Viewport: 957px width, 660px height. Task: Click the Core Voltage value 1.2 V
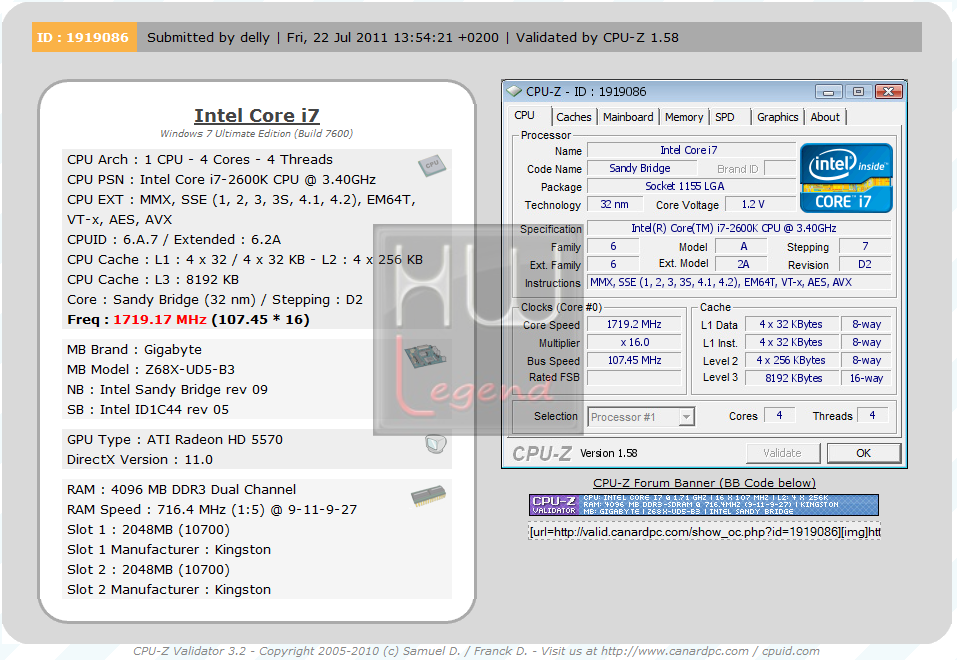click(760, 204)
